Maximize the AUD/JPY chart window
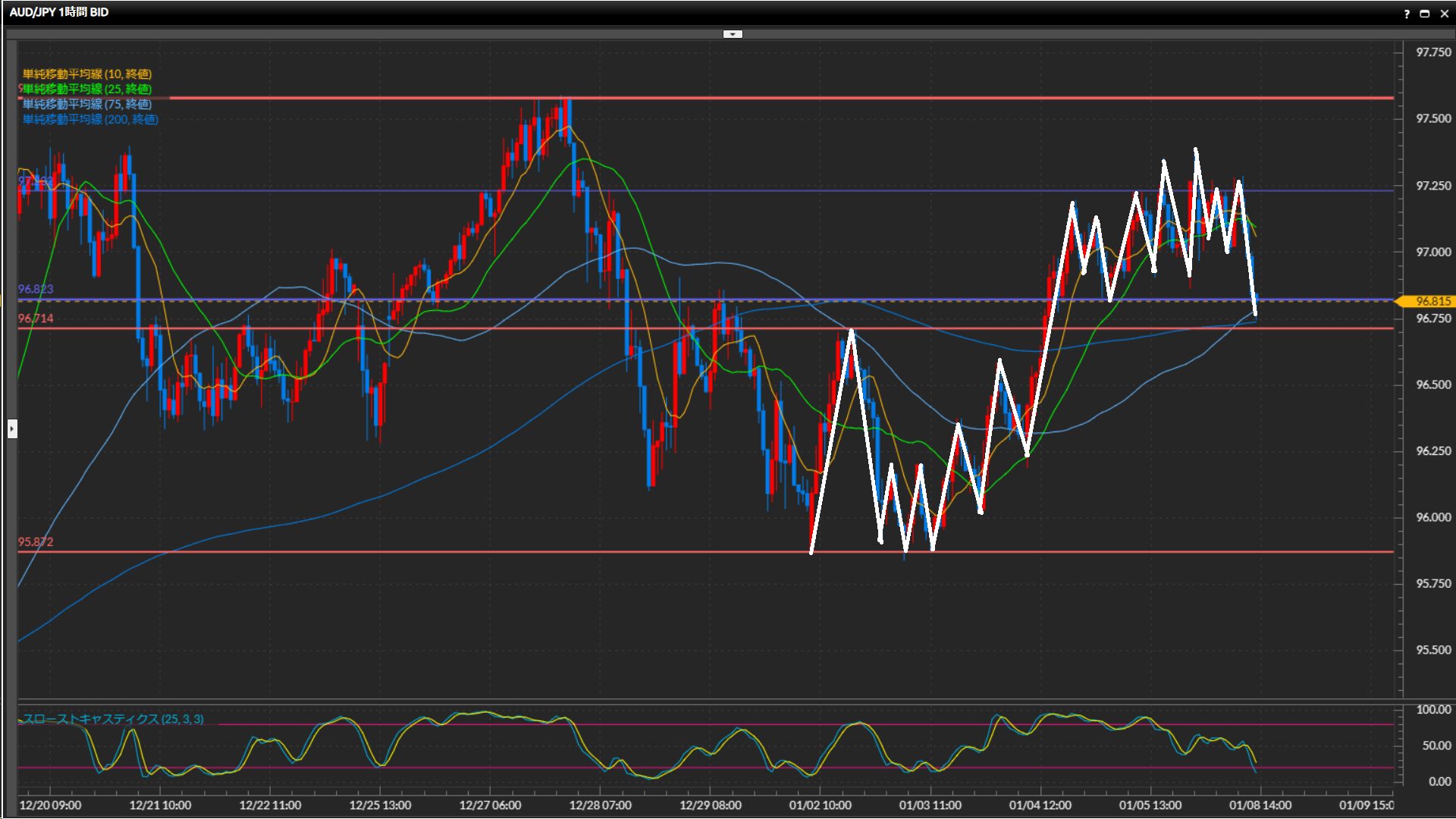 [1425, 14]
